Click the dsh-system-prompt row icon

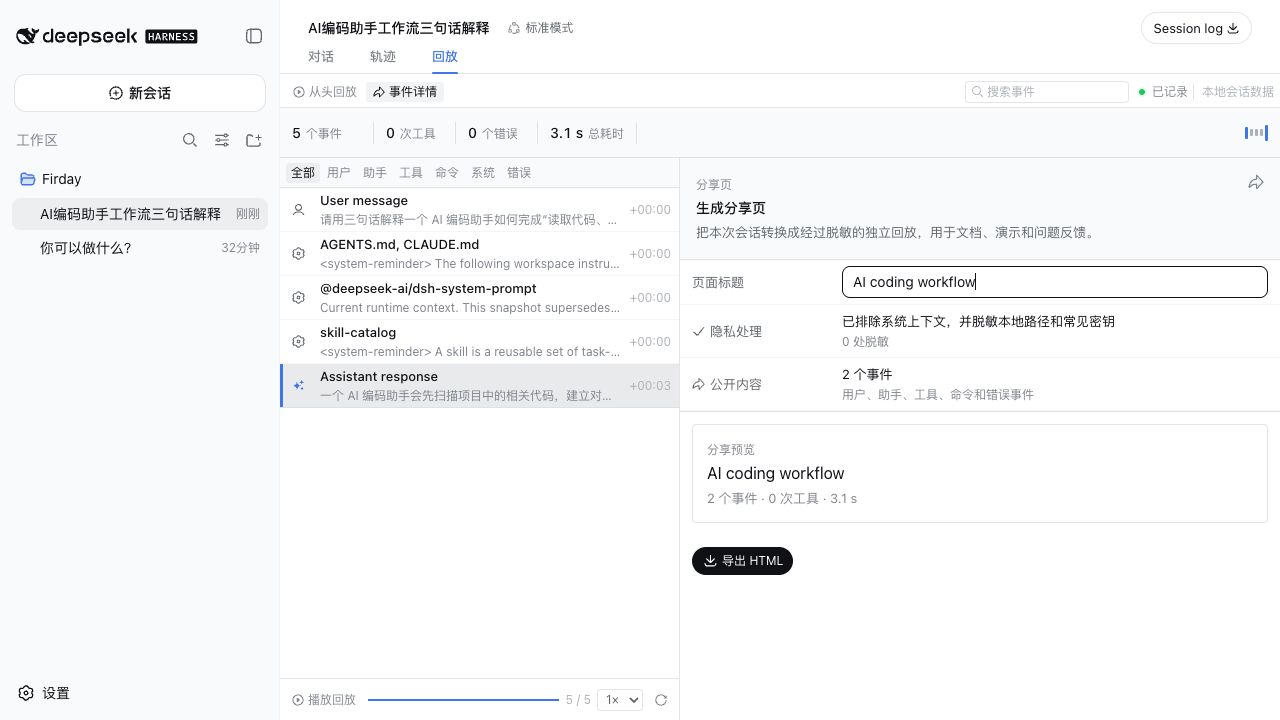(x=298, y=298)
